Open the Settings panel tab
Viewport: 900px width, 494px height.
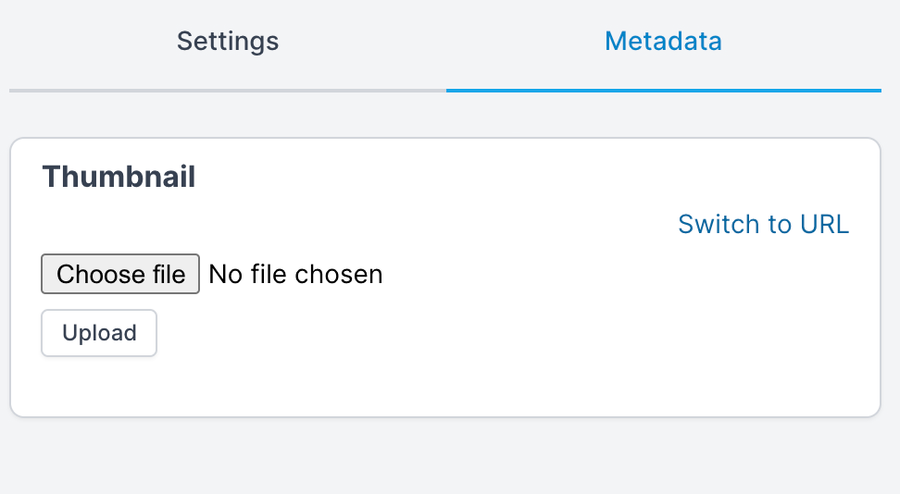click(228, 42)
